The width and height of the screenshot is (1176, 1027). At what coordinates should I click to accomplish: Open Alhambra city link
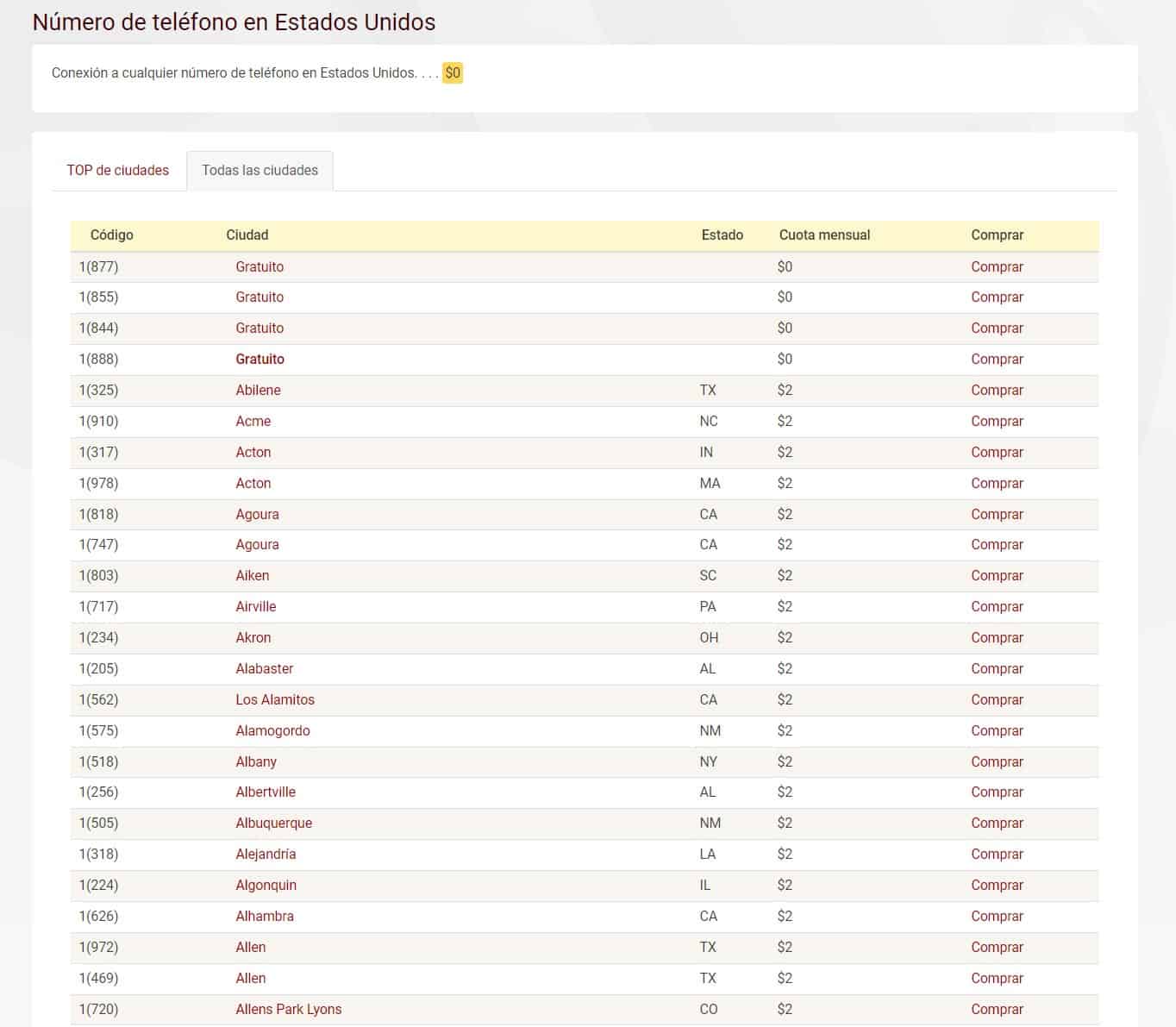265,916
